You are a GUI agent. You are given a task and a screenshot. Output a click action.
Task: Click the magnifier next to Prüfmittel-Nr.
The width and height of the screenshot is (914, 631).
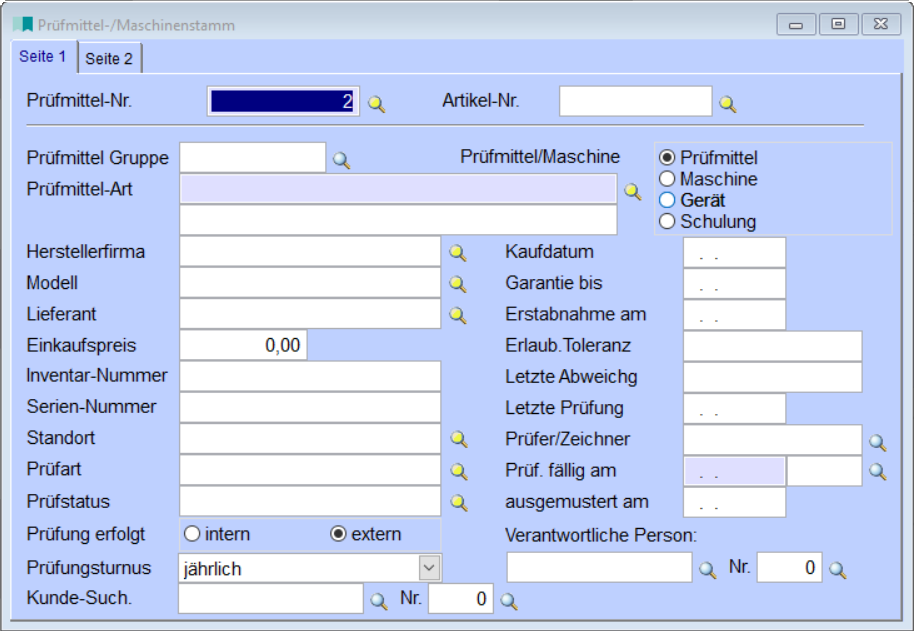[x=376, y=103]
